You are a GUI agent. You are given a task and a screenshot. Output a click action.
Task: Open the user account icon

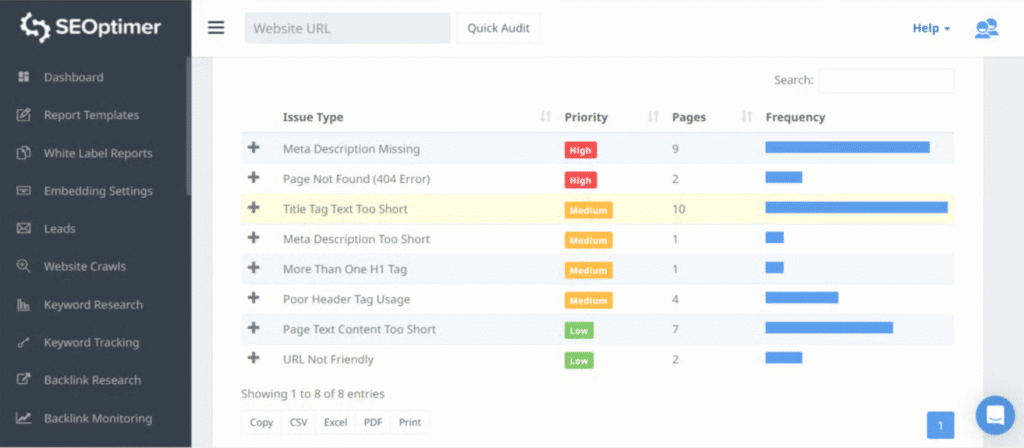[x=986, y=28]
